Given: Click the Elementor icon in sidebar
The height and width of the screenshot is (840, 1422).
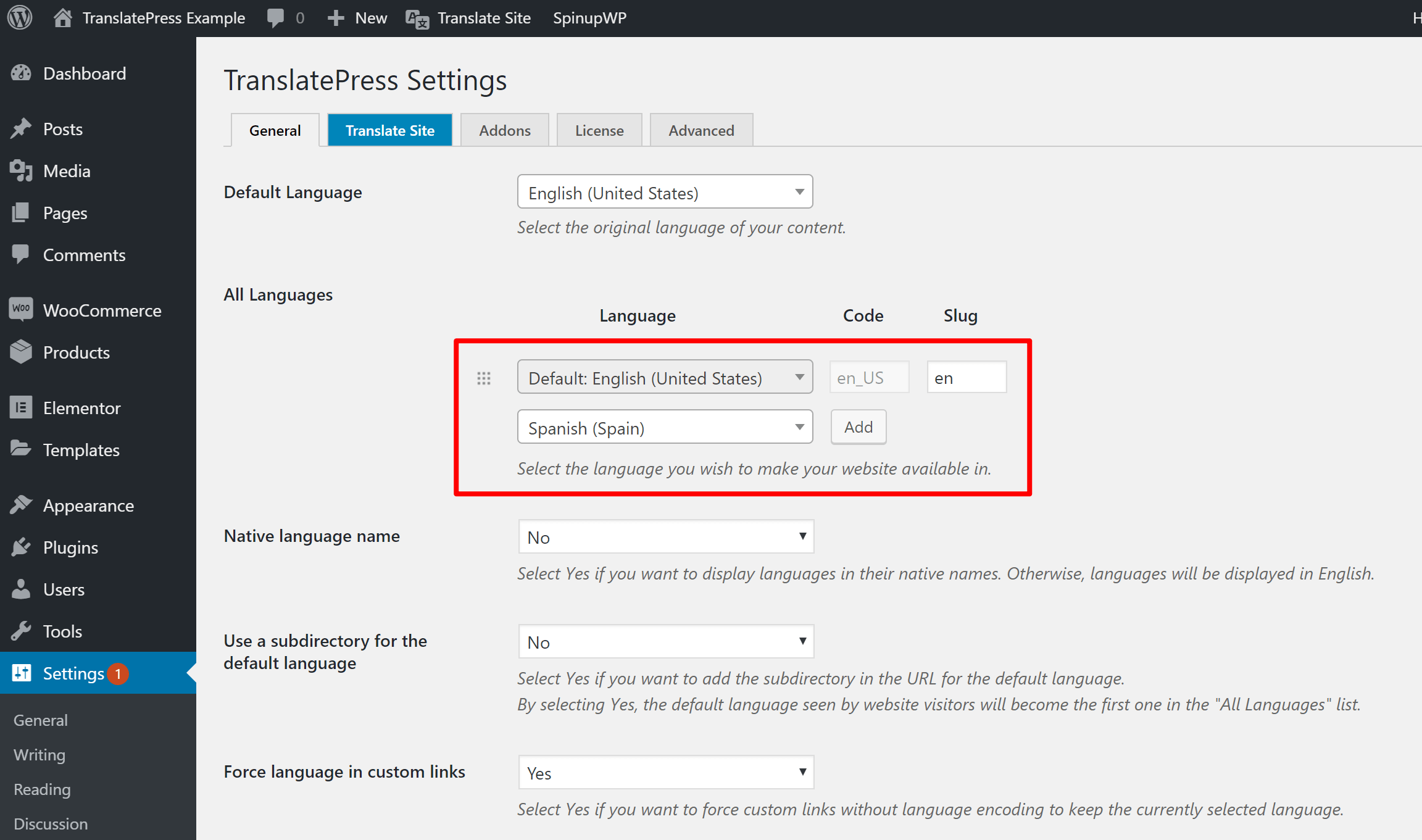Looking at the screenshot, I should click(x=21, y=407).
